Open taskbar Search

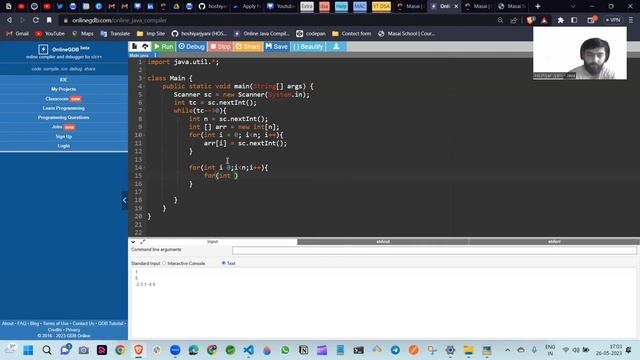[47, 350]
